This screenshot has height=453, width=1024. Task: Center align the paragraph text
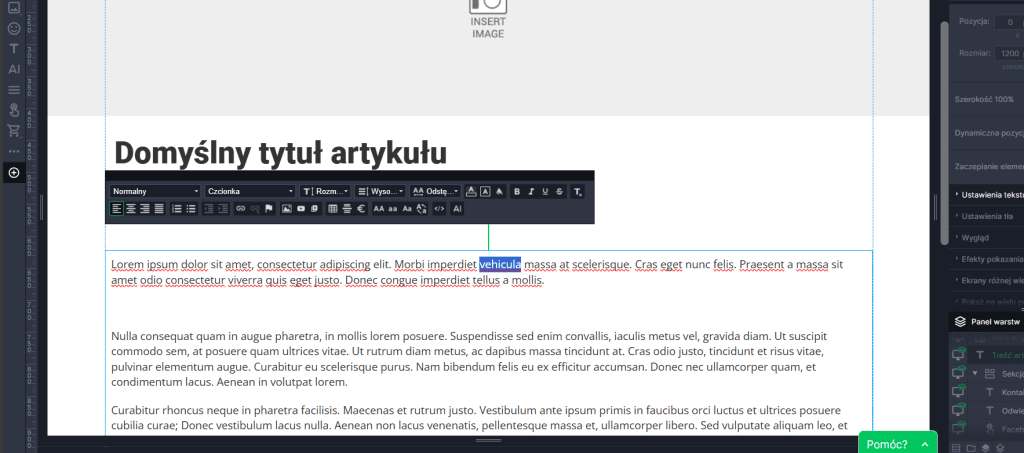coord(130,209)
